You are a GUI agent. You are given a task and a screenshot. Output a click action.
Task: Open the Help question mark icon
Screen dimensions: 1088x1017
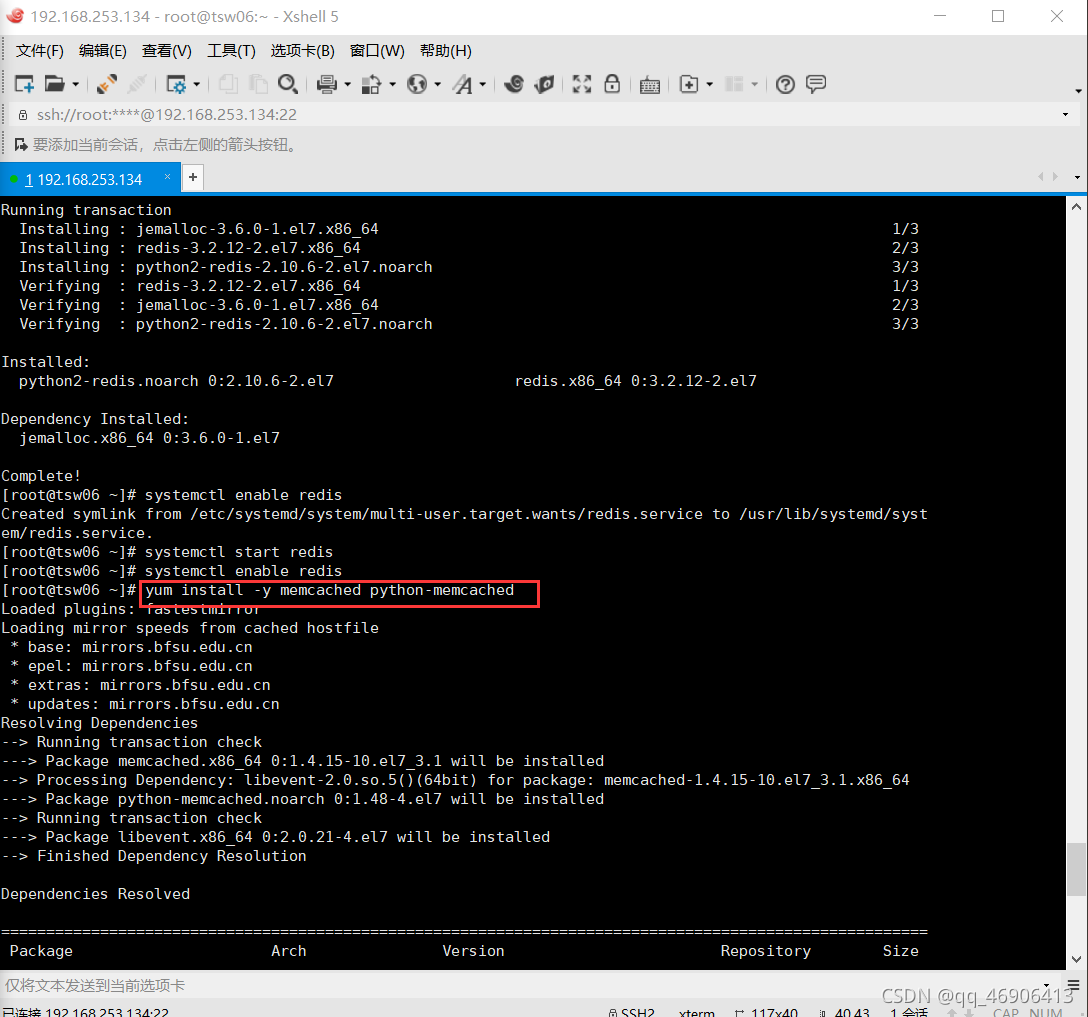point(785,84)
